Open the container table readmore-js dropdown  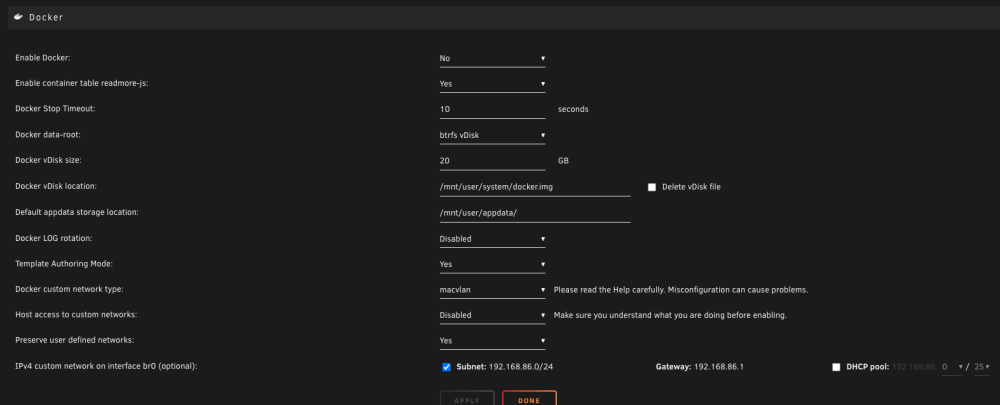[492, 84]
